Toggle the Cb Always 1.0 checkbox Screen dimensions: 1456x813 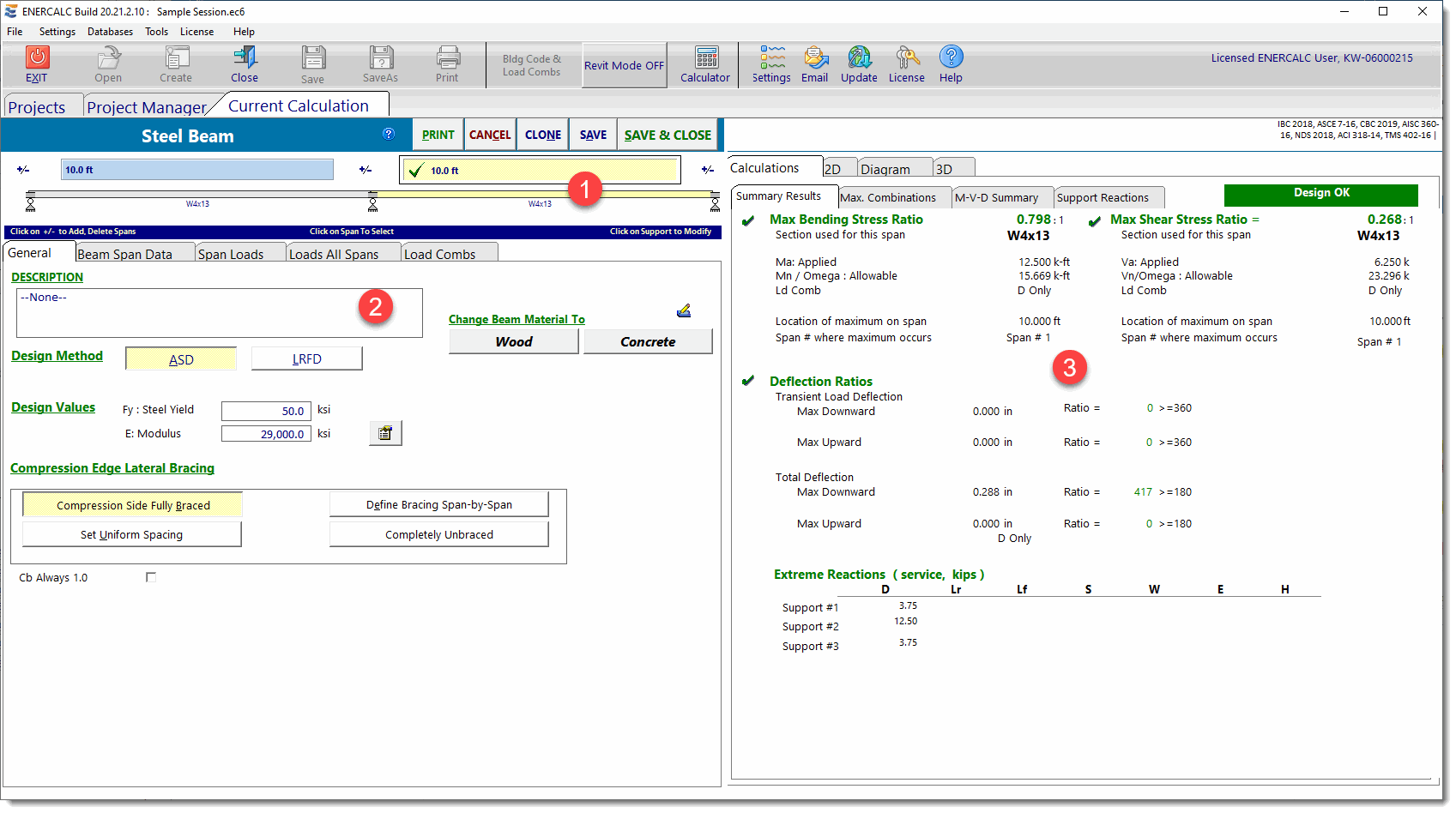point(151,577)
